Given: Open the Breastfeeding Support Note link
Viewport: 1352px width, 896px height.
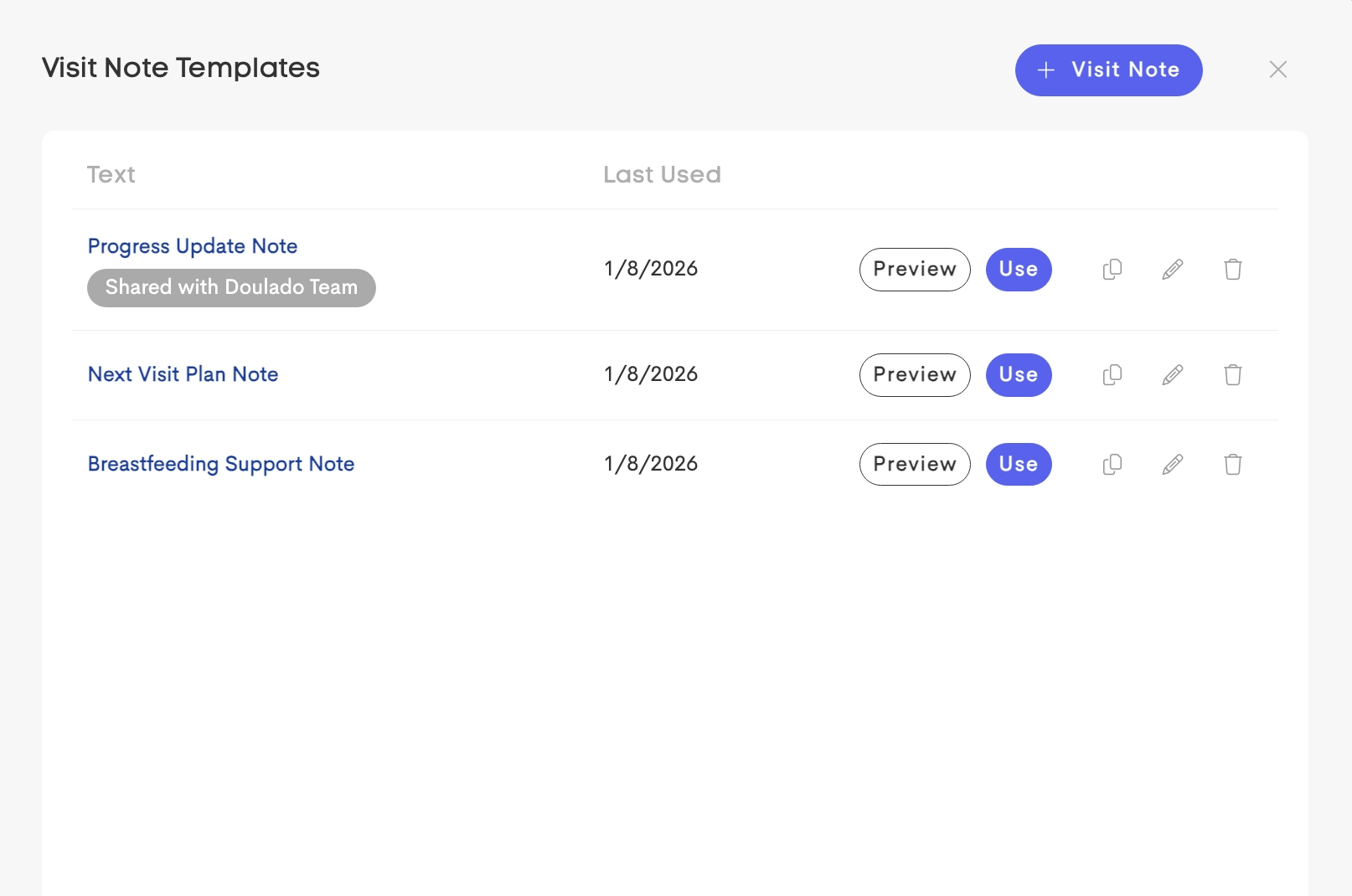Looking at the screenshot, I should tap(221, 464).
